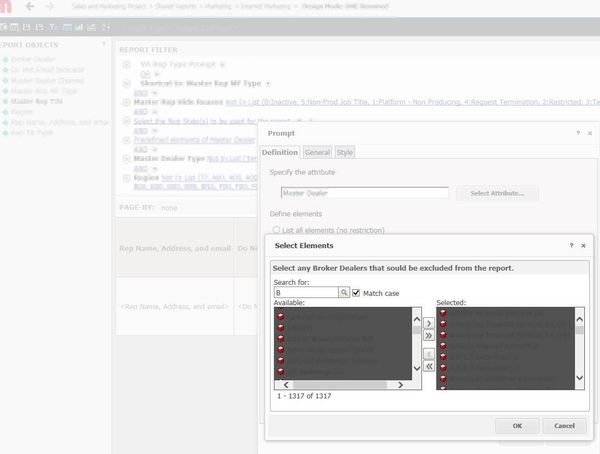Close the Prompt dialog
The height and width of the screenshot is (454, 600).
pos(590,133)
